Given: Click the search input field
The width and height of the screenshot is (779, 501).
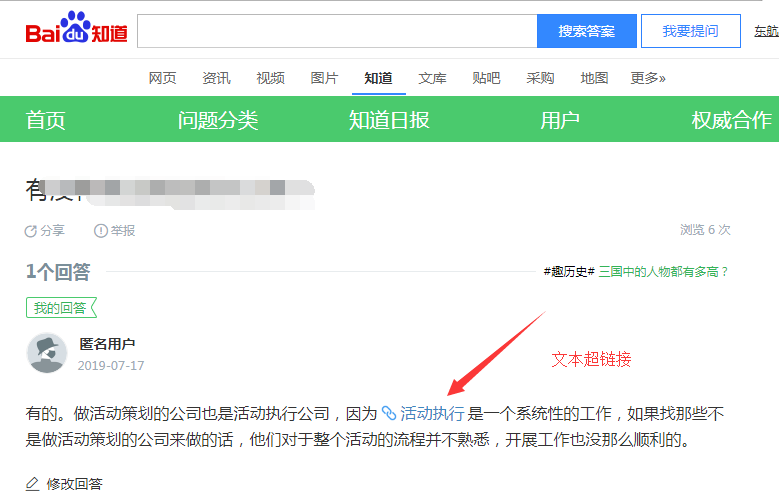Looking at the screenshot, I should pyautogui.click(x=336, y=31).
